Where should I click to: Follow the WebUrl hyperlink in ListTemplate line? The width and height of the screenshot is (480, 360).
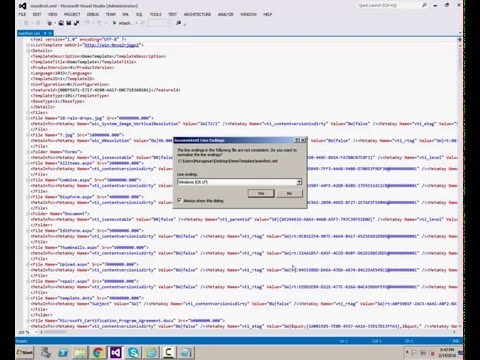(111, 45)
